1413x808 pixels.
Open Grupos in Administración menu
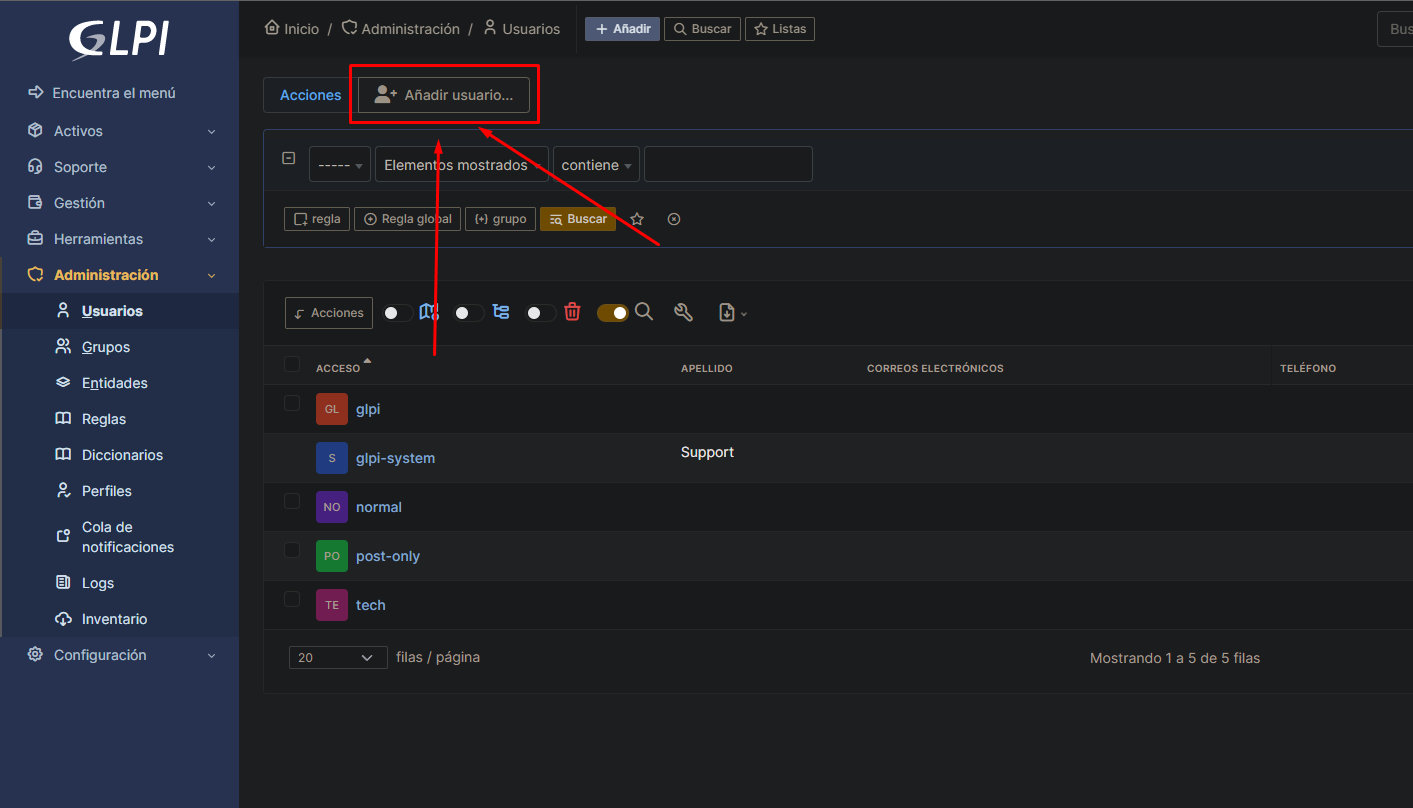point(106,347)
